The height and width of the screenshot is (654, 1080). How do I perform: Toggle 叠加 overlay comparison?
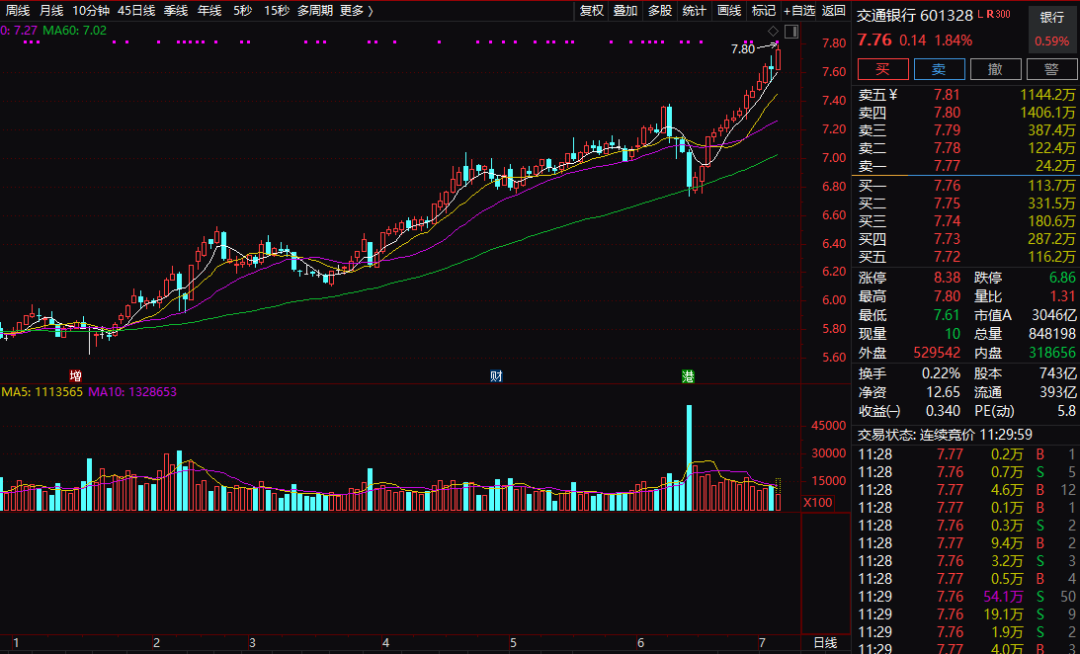click(x=625, y=11)
